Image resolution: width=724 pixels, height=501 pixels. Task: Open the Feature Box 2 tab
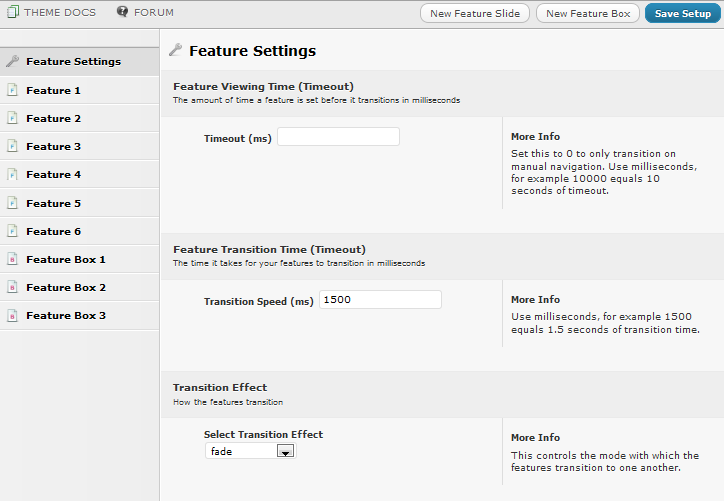tap(79, 287)
